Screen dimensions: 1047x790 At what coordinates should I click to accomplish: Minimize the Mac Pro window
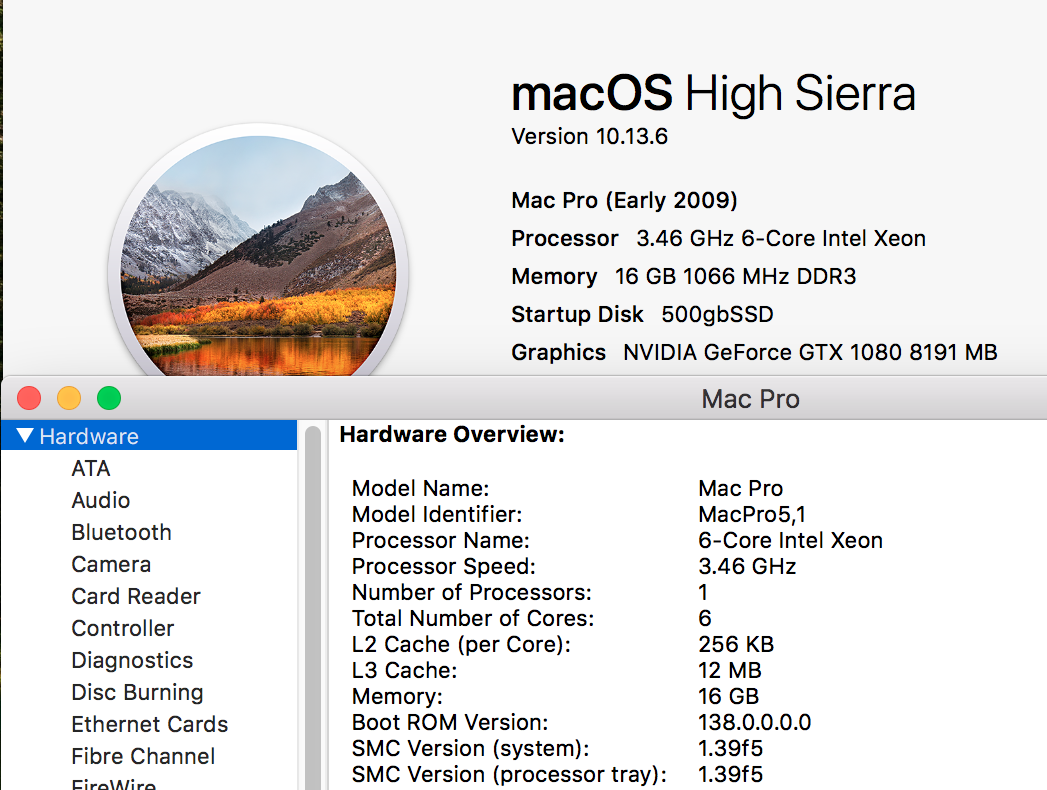coord(69,398)
